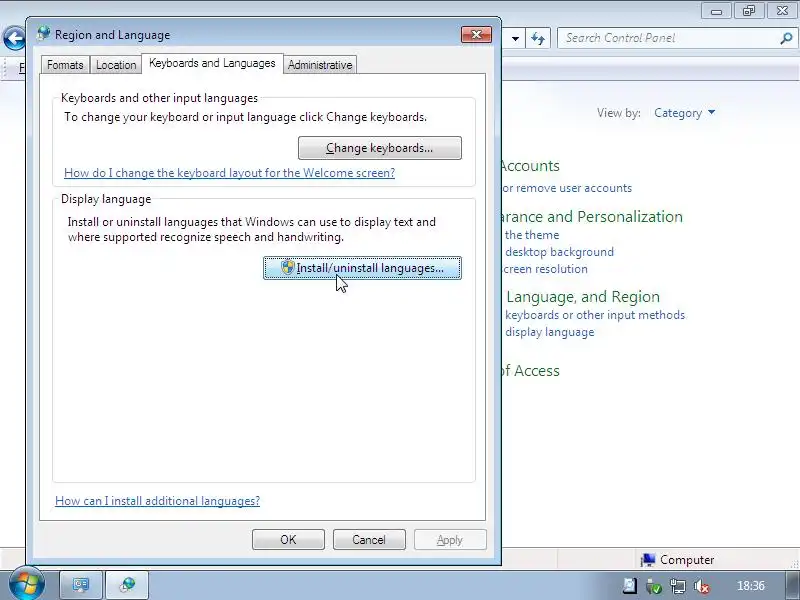800x600 pixels.
Task: Click change keyboards or other input methods link
Action: (595, 315)
